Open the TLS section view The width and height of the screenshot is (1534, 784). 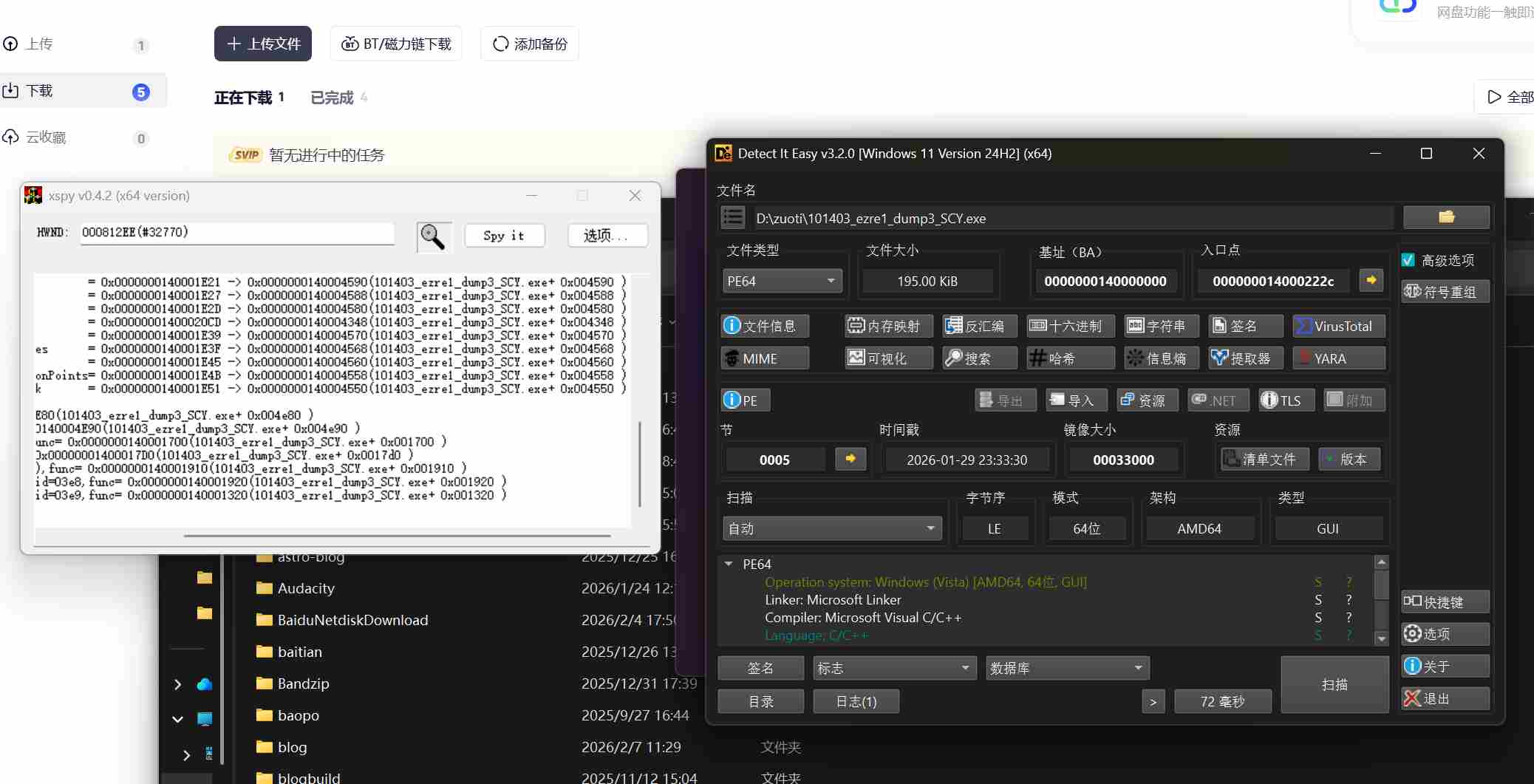(x=1285, y=400)
